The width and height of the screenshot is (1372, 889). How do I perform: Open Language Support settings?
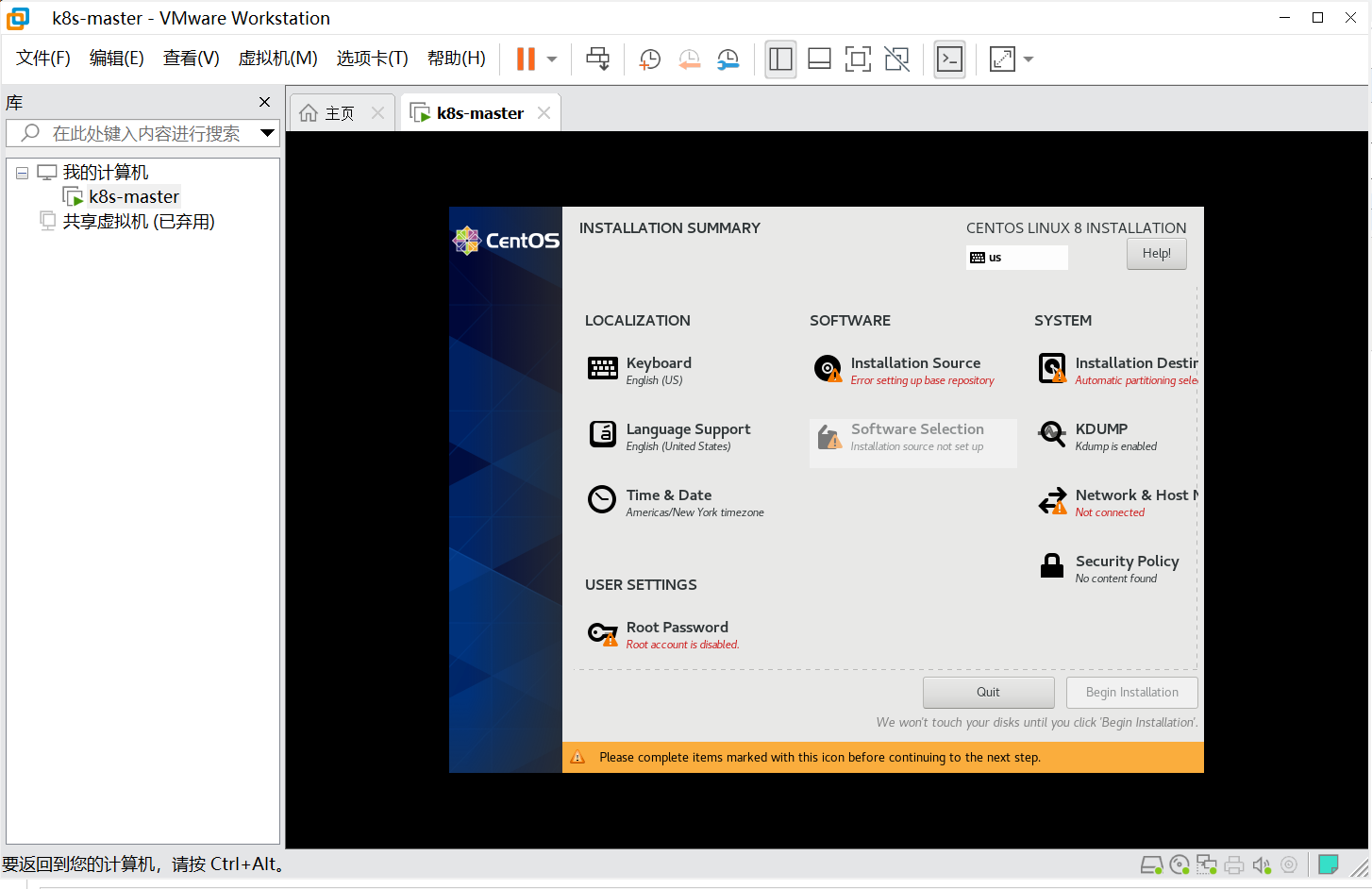pyautogui.click(x=670, y=436)
